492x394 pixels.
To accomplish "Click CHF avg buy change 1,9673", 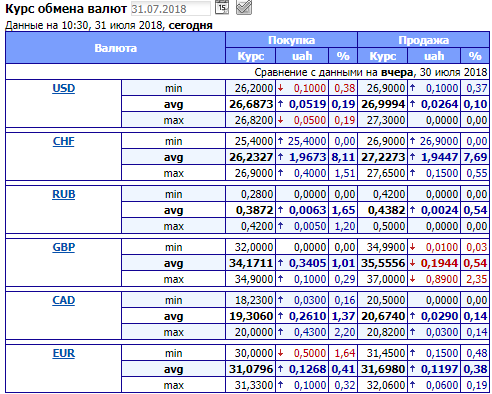I will pos(307,157).
